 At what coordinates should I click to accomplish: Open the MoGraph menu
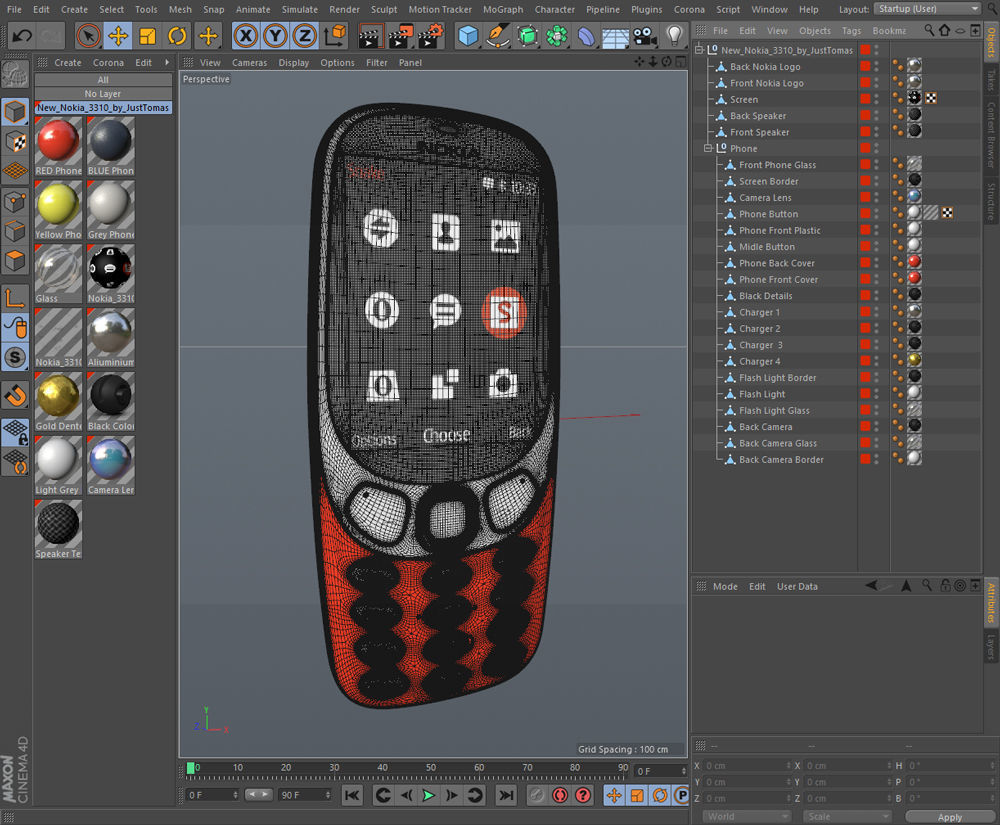[x=503, y=10]
